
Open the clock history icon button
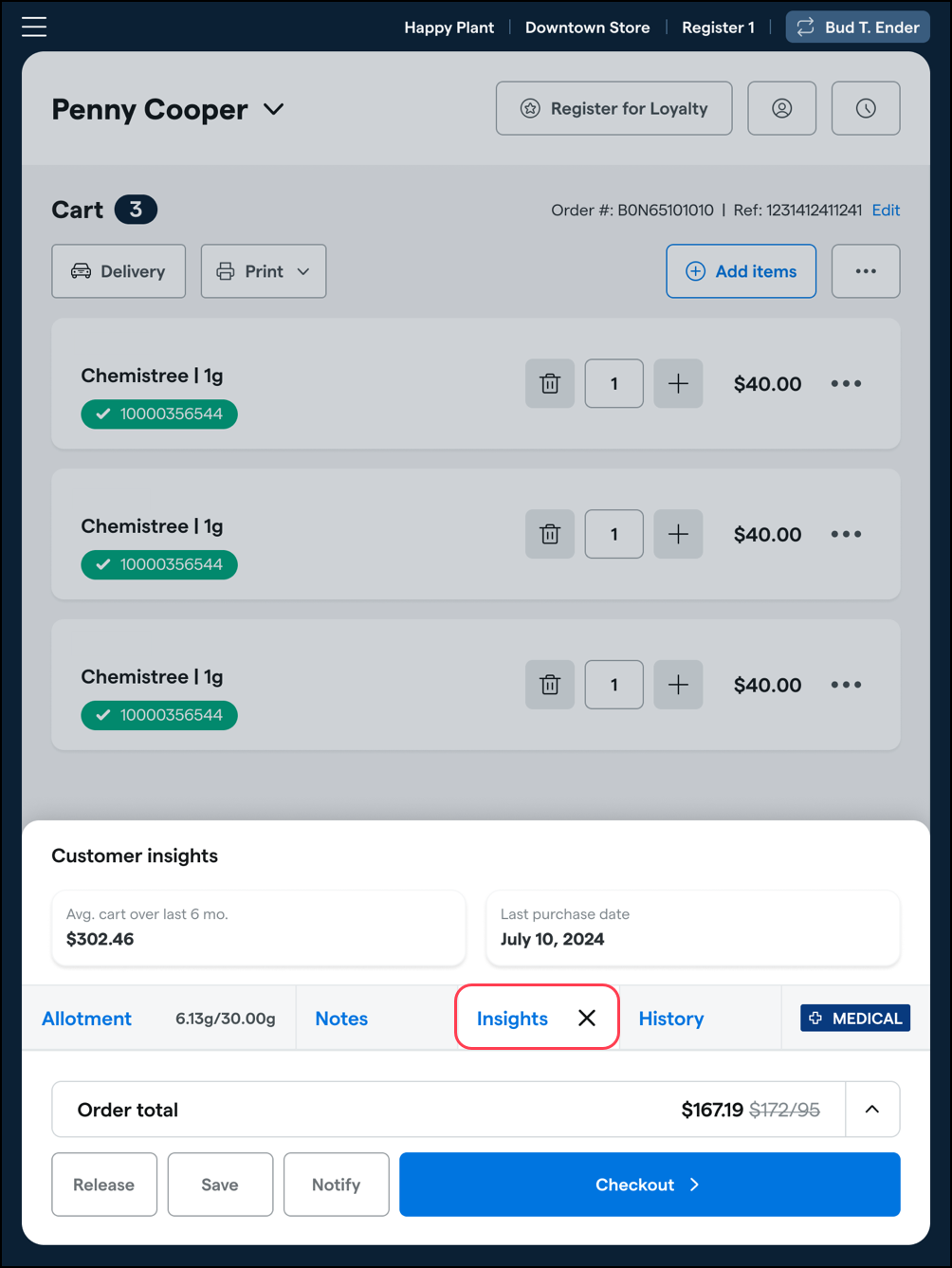(x=866, y=108)
